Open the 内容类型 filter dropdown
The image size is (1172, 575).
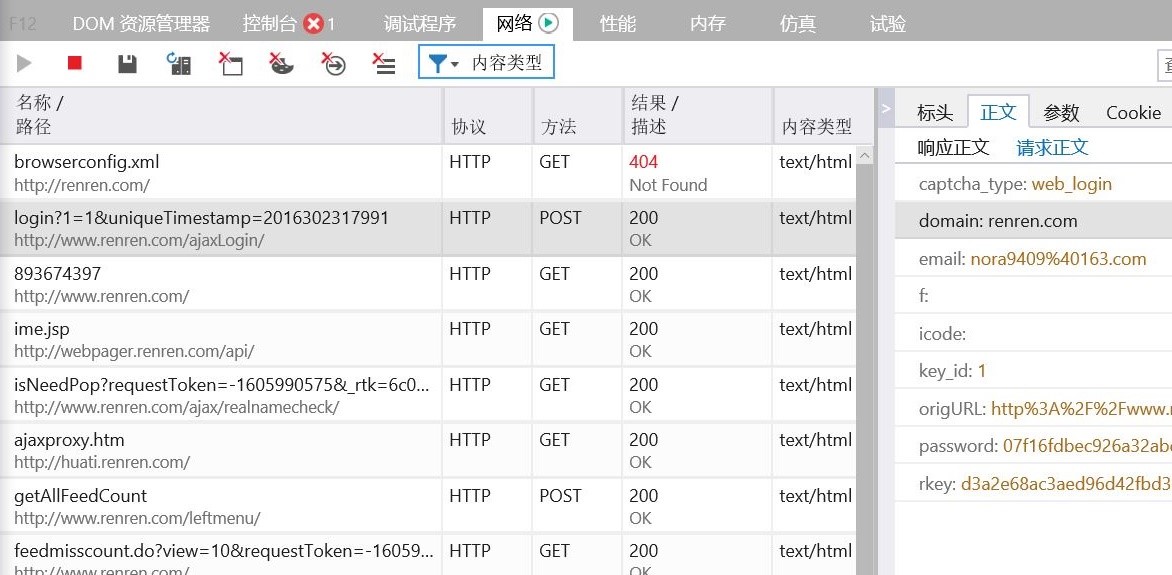tap(486, 63)
